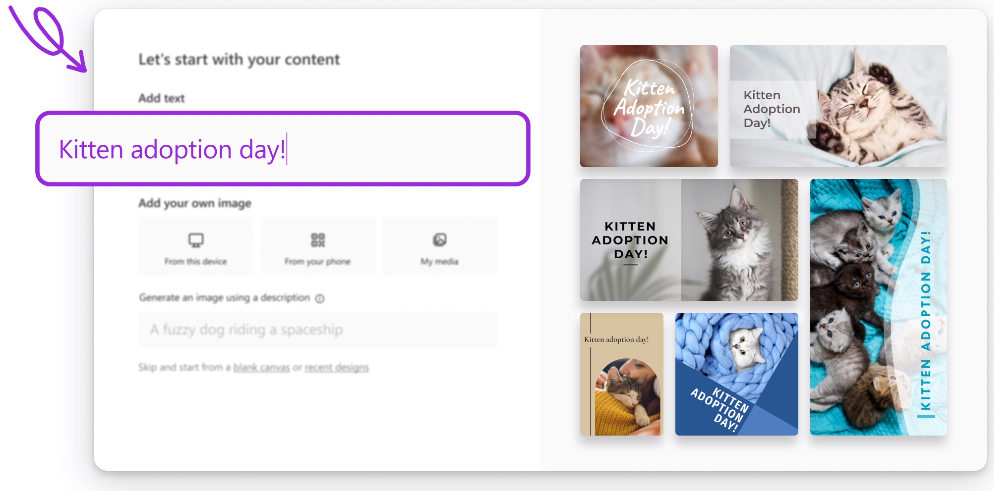Click the Add your own image label
Screen dimensions: 994x491
pos(195,203)
